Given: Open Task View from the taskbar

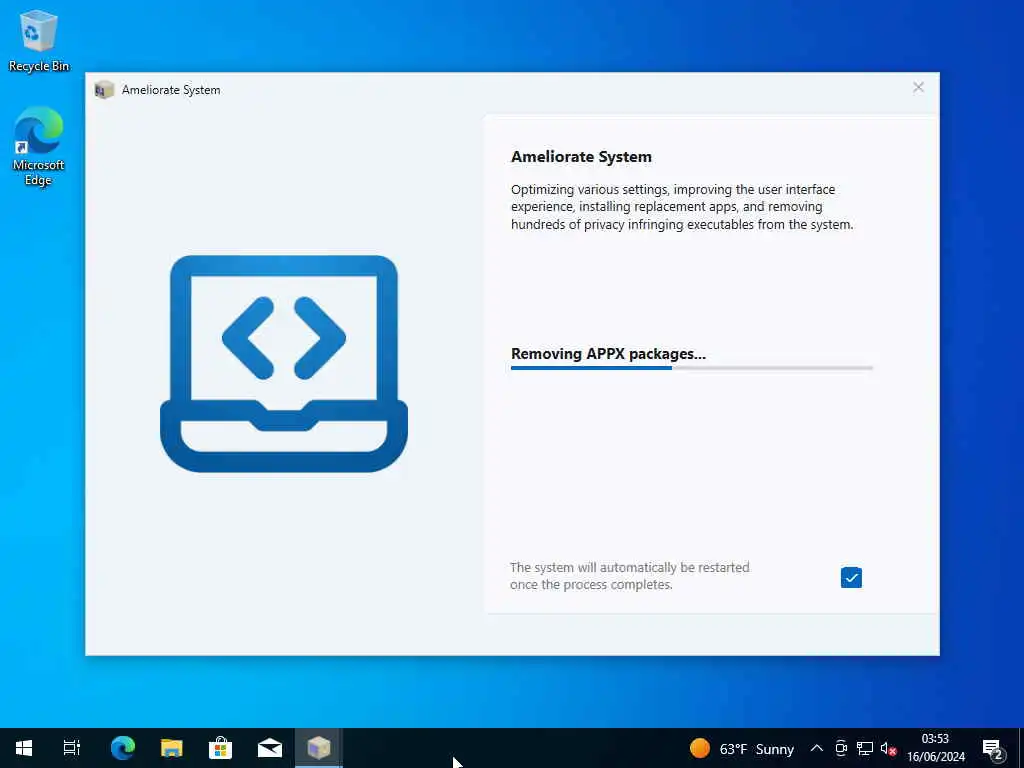Looking at the screenshot, I should [72, 748].
